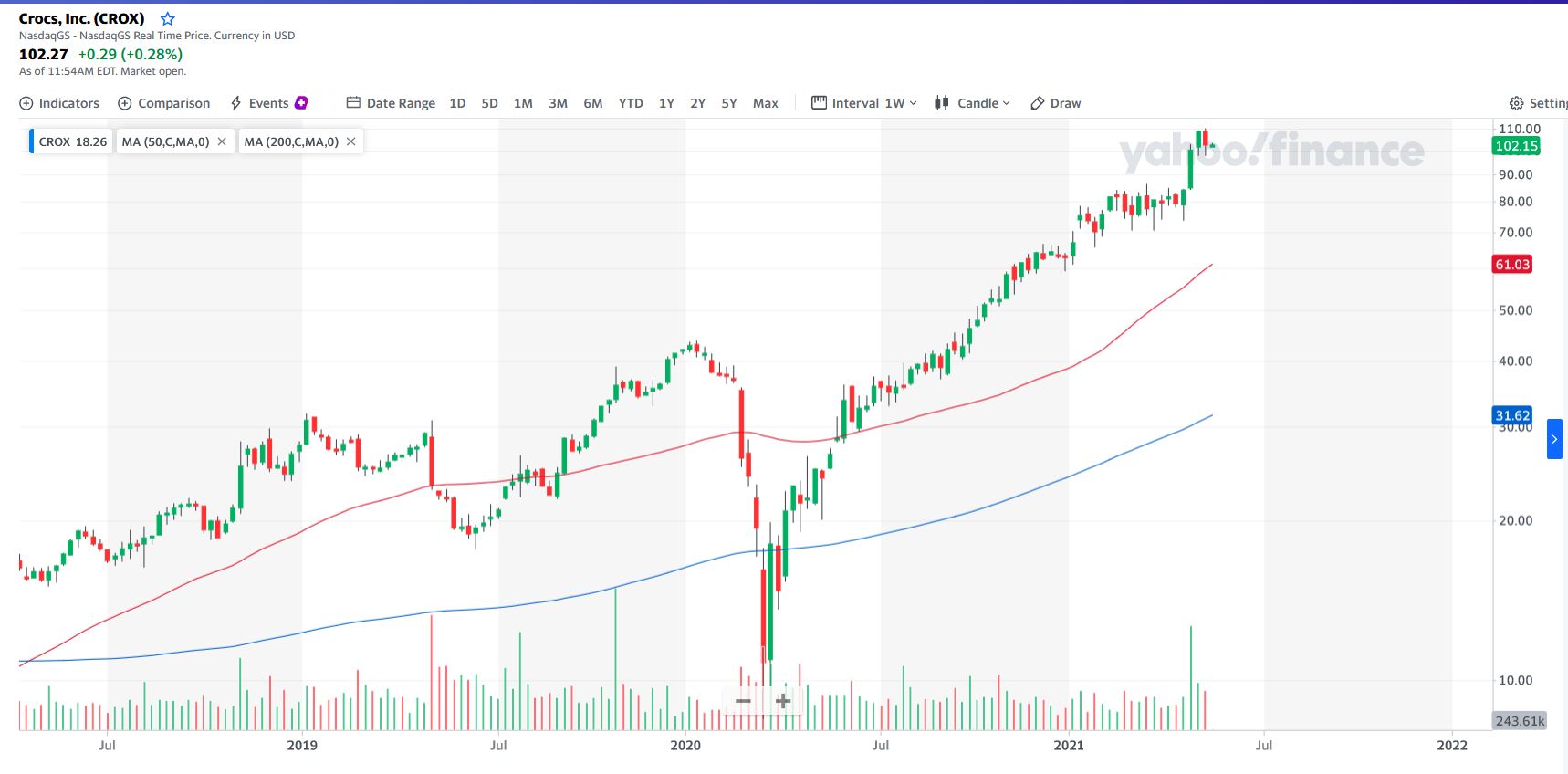Image resolution: width=1568 pixels, height=774 pixels.
Task: Expand the Interval 1W dropdown
Action: tap(864, 103)
